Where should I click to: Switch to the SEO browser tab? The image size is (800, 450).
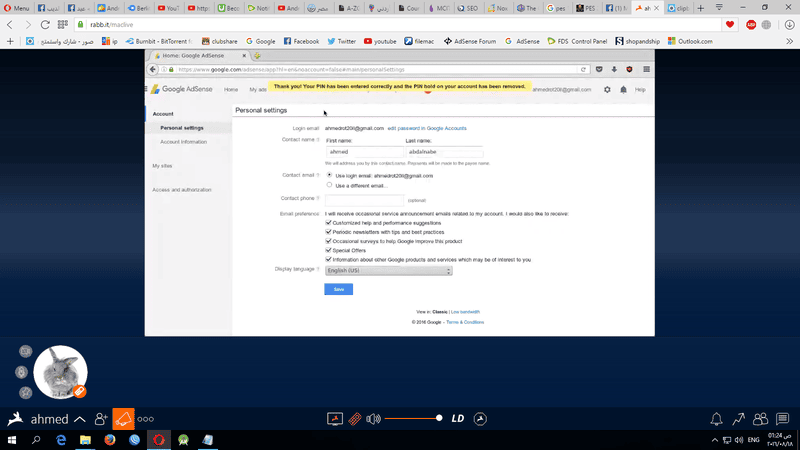point(468,8)
